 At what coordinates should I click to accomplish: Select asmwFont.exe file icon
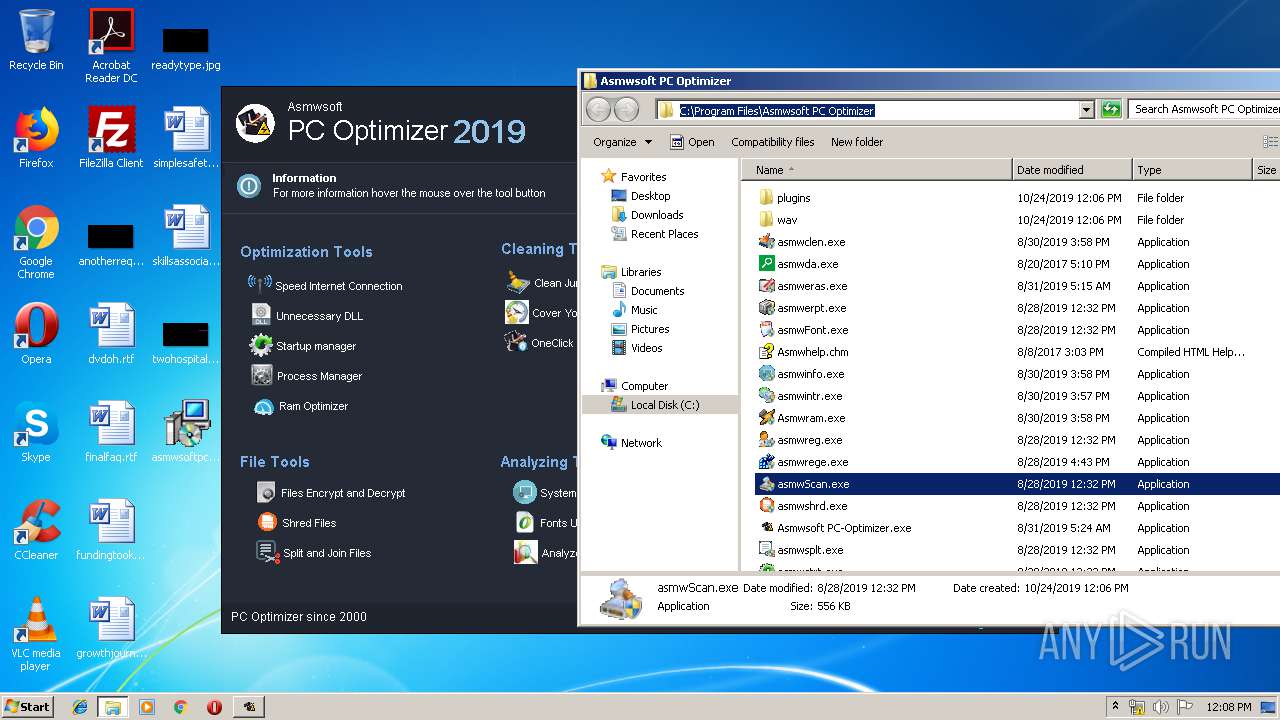pyautogui.click(x=766, y=330)
